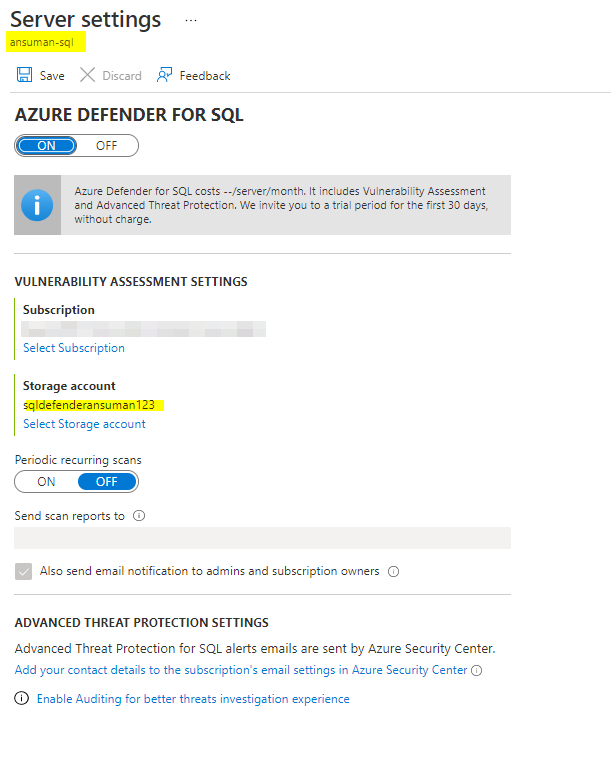Click info icon before Enable Auditing link
This screenshot has height=767, width=611.
pyautogui.click(x=22, y=699)
